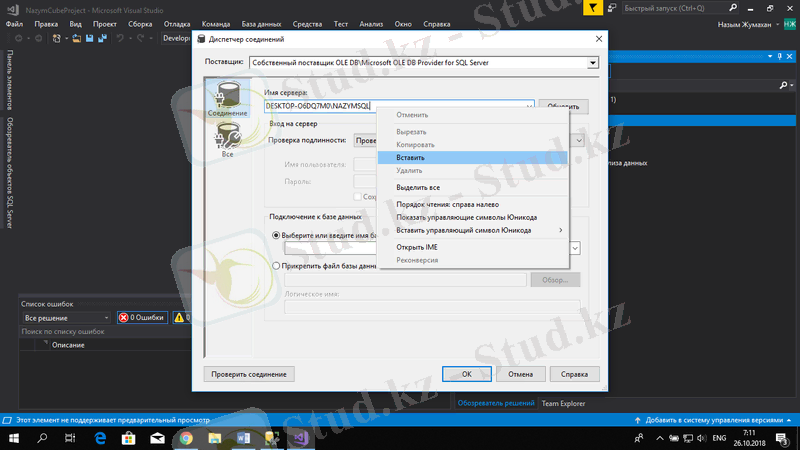This screenshot has height=450, width=800.
Task: Pin the Solution Explorer panel
Action: coord(780,56)
